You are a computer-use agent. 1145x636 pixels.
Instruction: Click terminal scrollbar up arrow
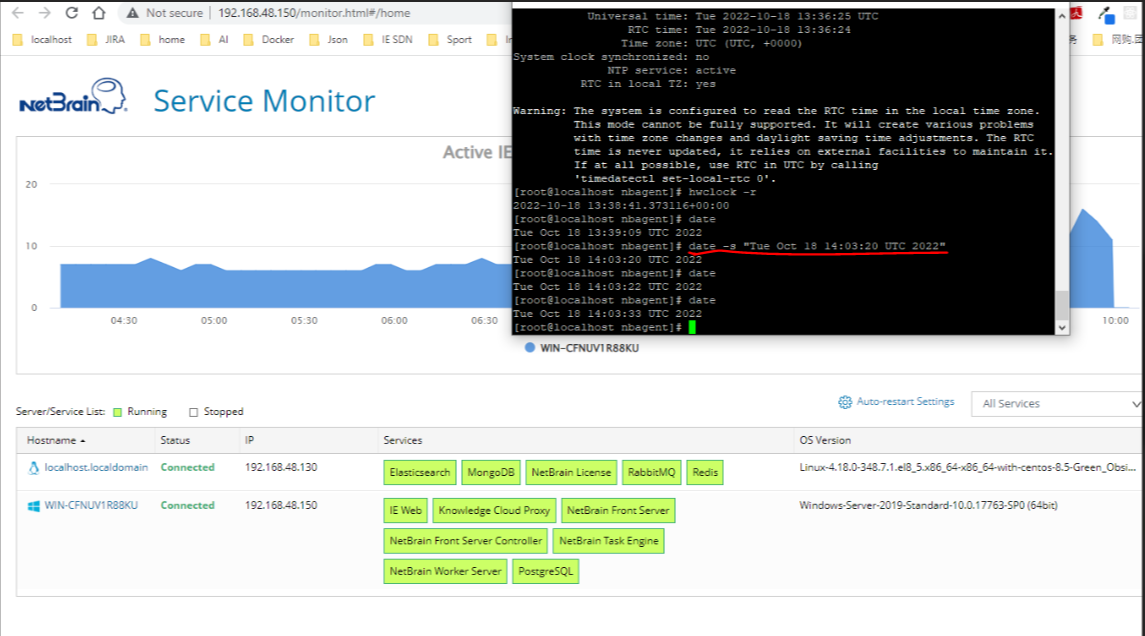pyautogui.click(x=1062, y=16)
